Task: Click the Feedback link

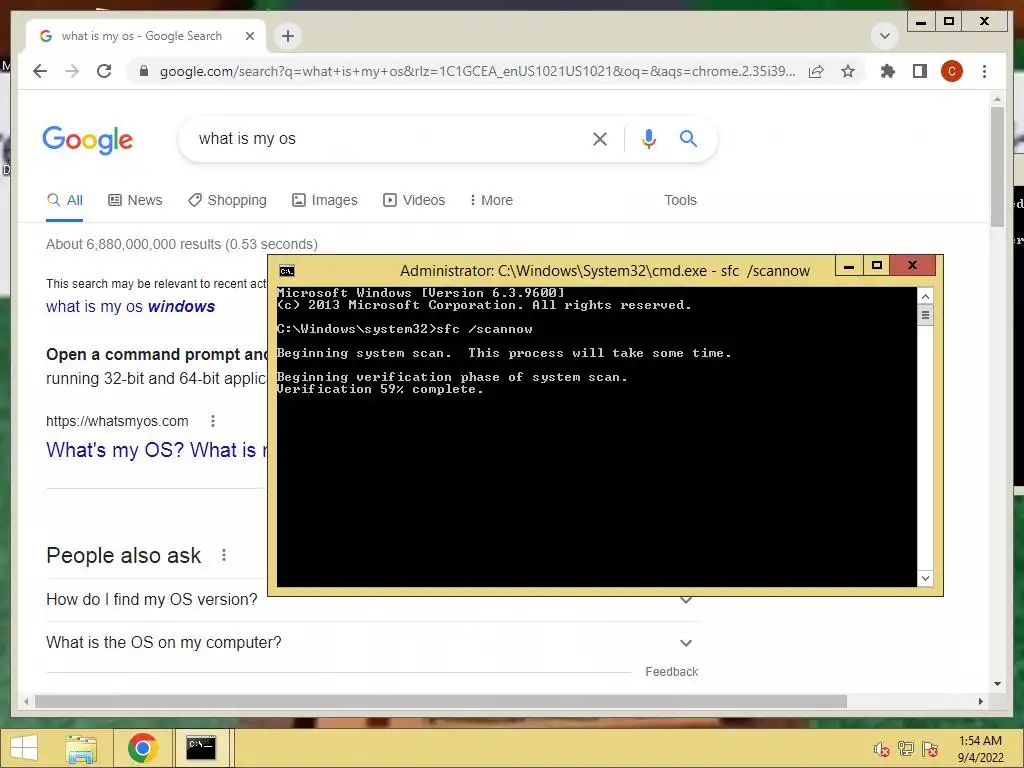Action: [671, 672]
